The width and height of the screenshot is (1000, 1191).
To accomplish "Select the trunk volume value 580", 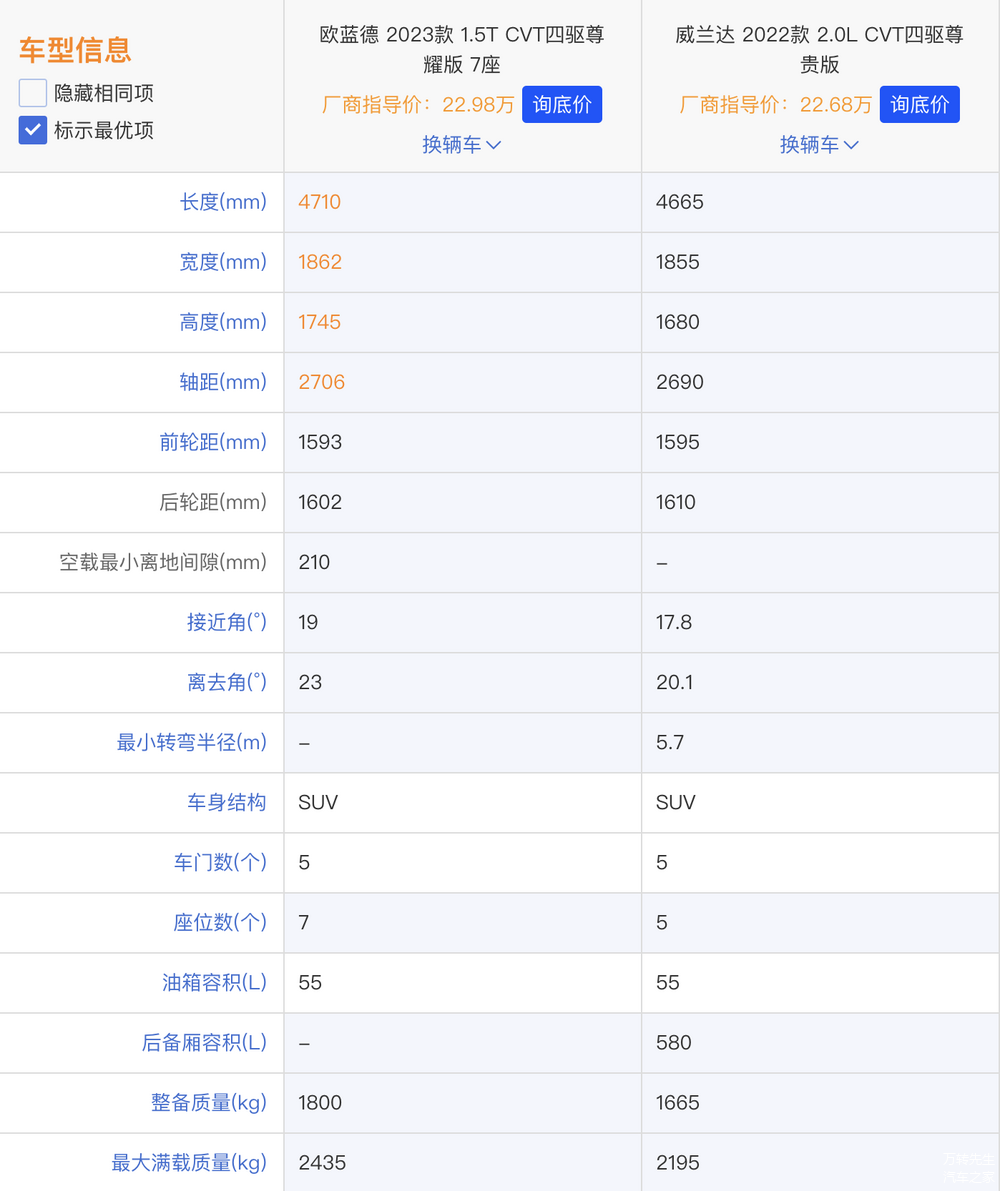I will click(674, 1042).
